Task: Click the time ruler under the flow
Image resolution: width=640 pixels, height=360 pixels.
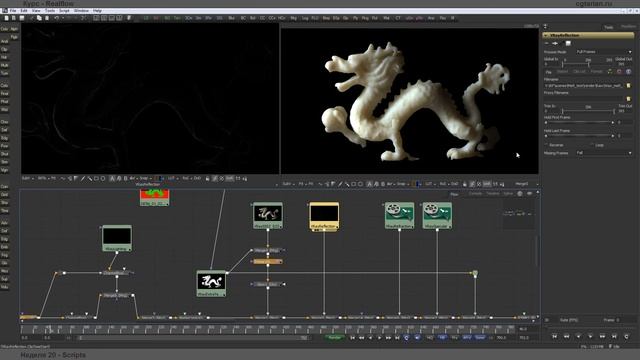Action: pyautogui.click(x=268, y=329)
